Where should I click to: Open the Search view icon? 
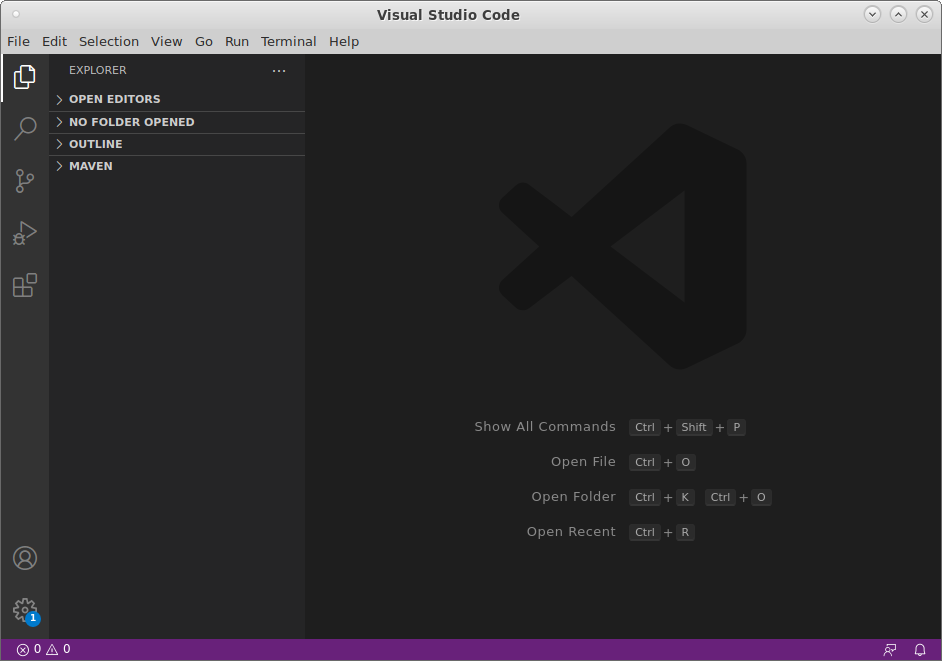click(25, 129)
